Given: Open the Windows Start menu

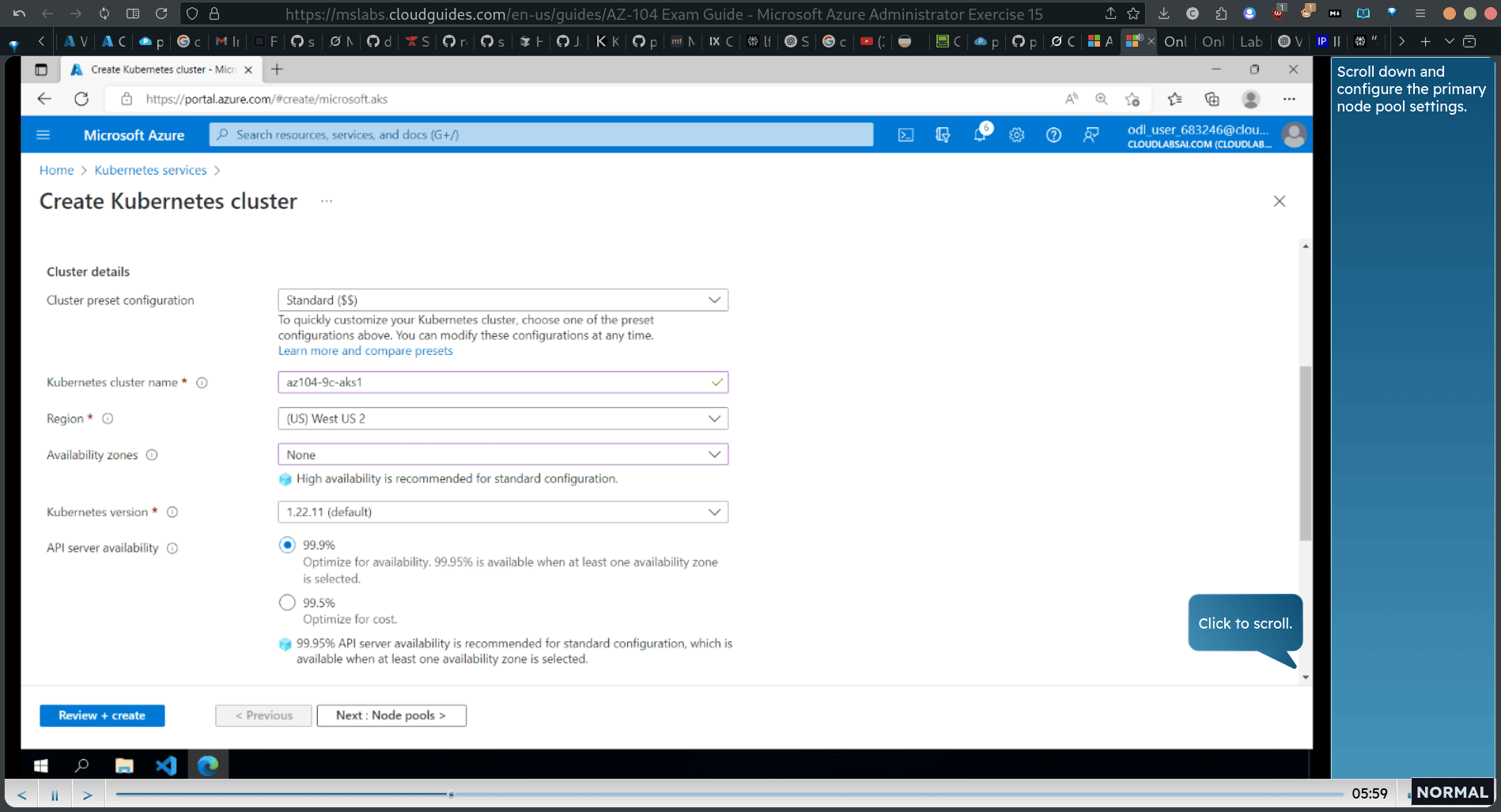Looking at the screenshot, I should tap(41, 765).
